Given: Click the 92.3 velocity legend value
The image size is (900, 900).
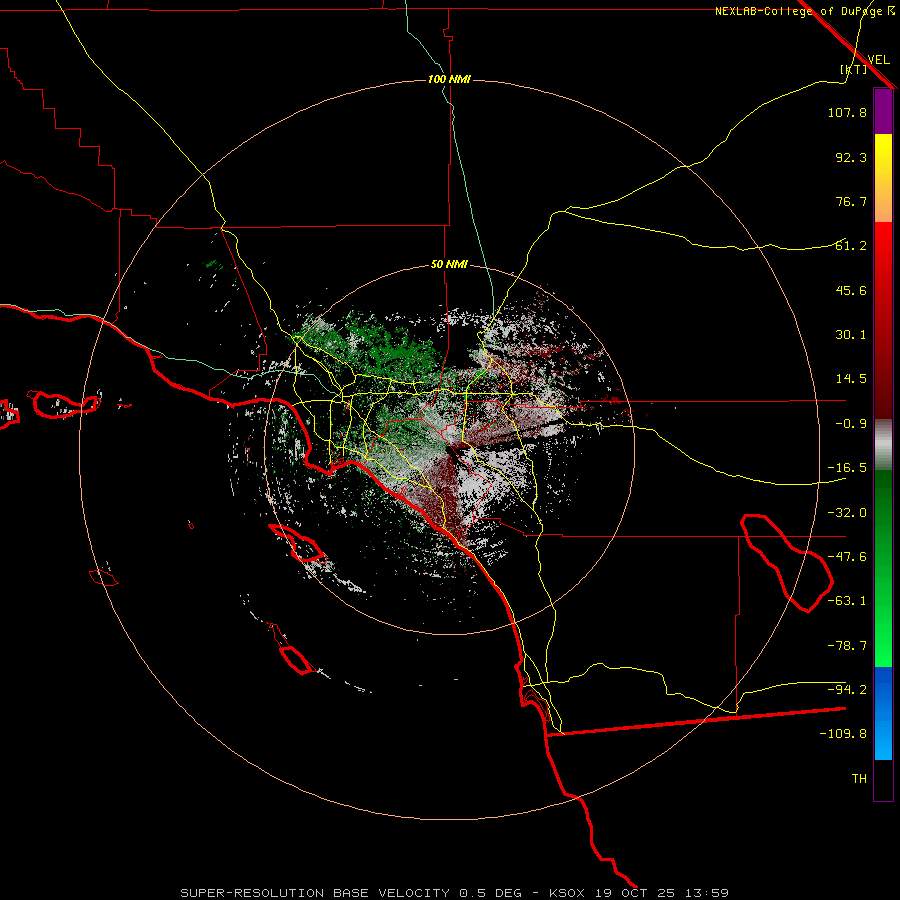Looking at the screenshot, I should (x=851, y=157).
